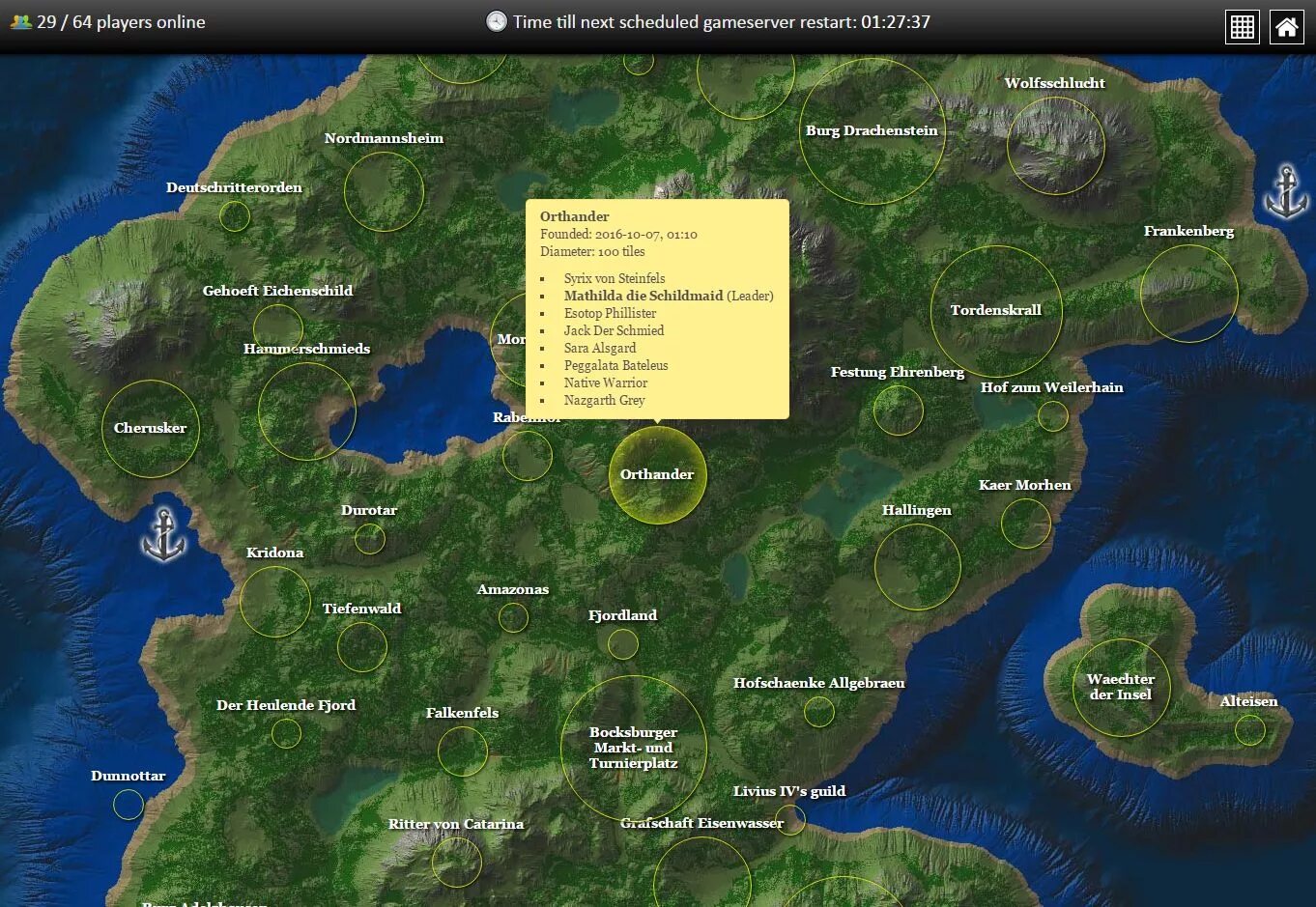This screenshot has height=907, width=1316.
Task: Open the Bocksburger Markt- und Turnierplatz claim
Action: tap(634, 748)
